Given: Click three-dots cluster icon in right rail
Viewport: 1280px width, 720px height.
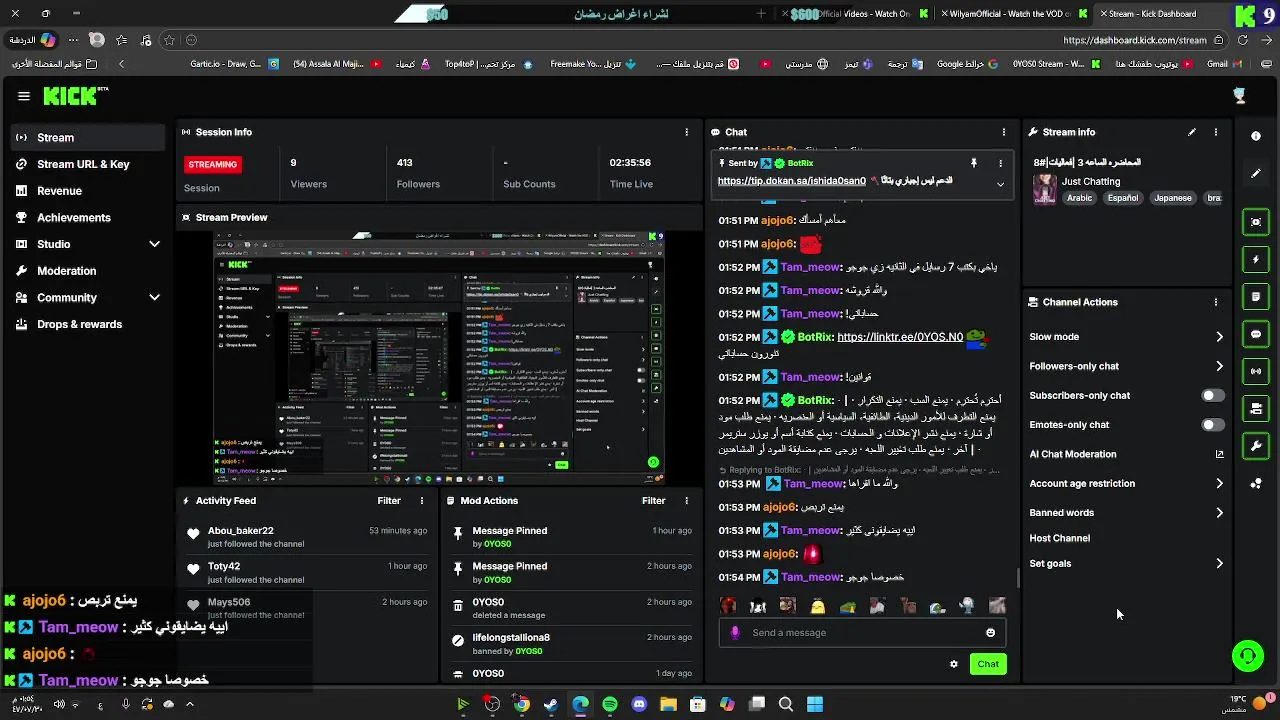Looking at the screenshot, I should [x=1256, y=484].
